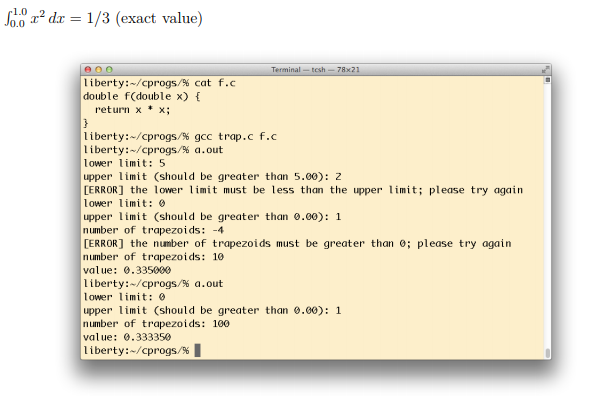
Task: Click the fullscreen arrows in Terminal title bar
Action: [x=545, y=70]
